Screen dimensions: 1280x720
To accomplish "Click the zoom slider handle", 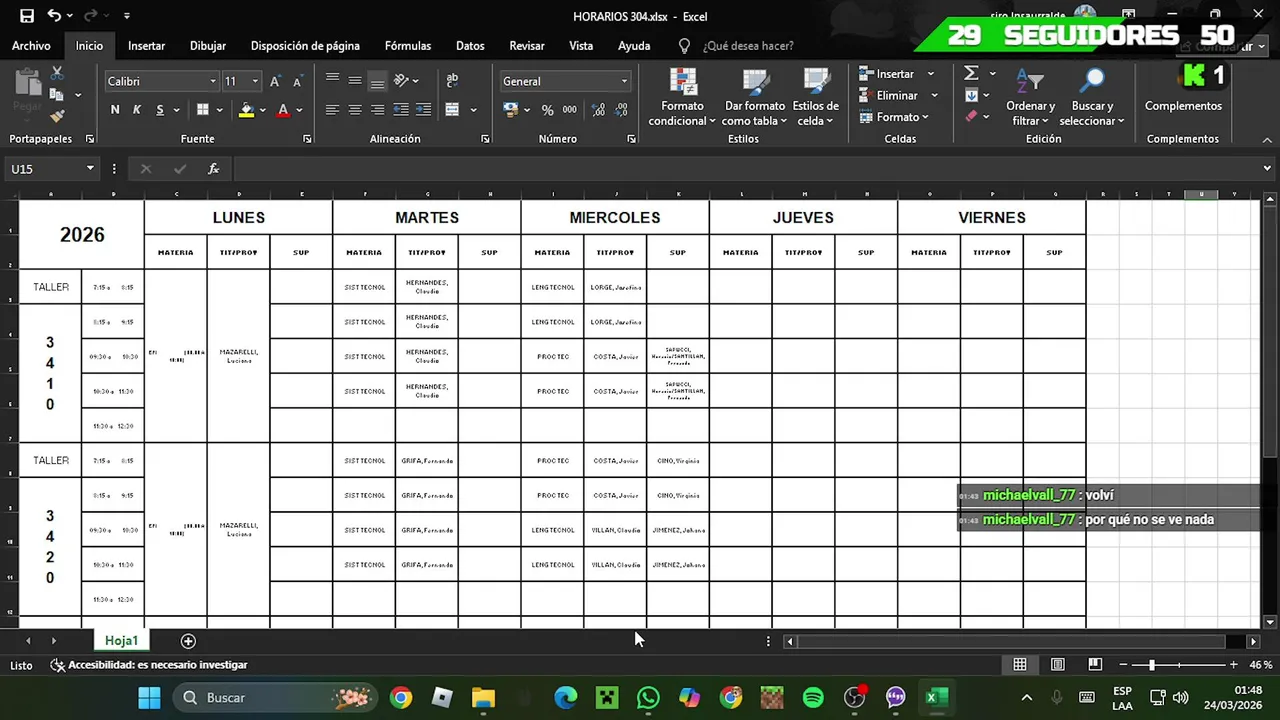I will [1152, 665].
